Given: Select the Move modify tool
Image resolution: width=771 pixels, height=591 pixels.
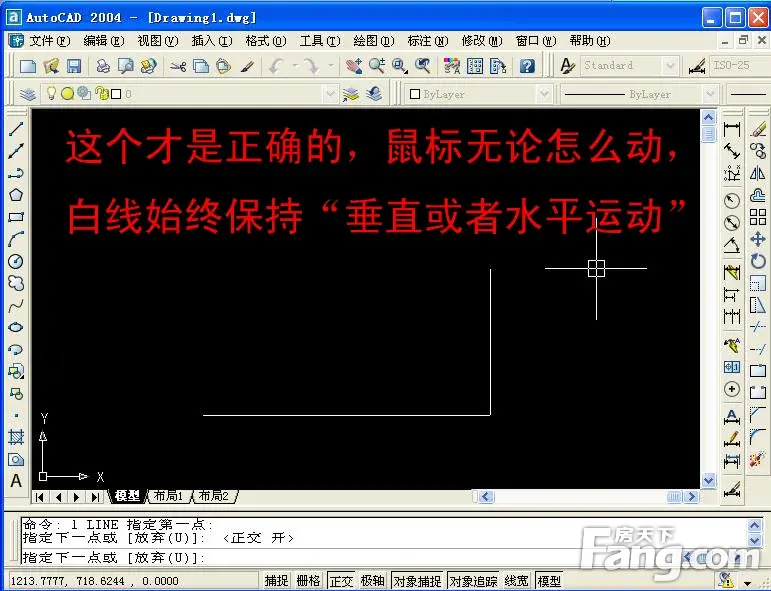Looking at the screenshot, I should click(x=758, y=239).
